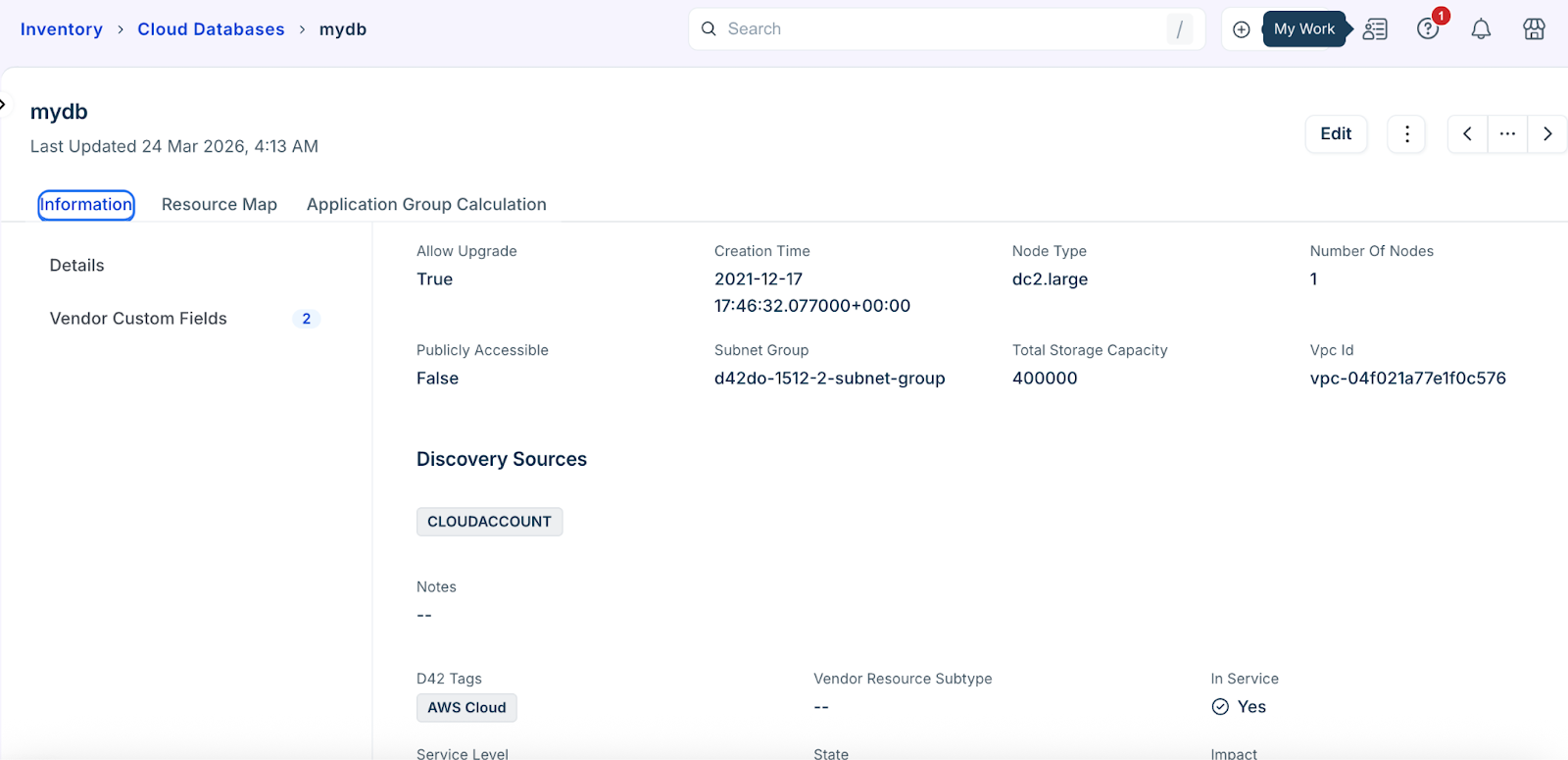Click the Last Updated timestamp text
This screenshot has width=1568, height=760.
tap(174, 146)
